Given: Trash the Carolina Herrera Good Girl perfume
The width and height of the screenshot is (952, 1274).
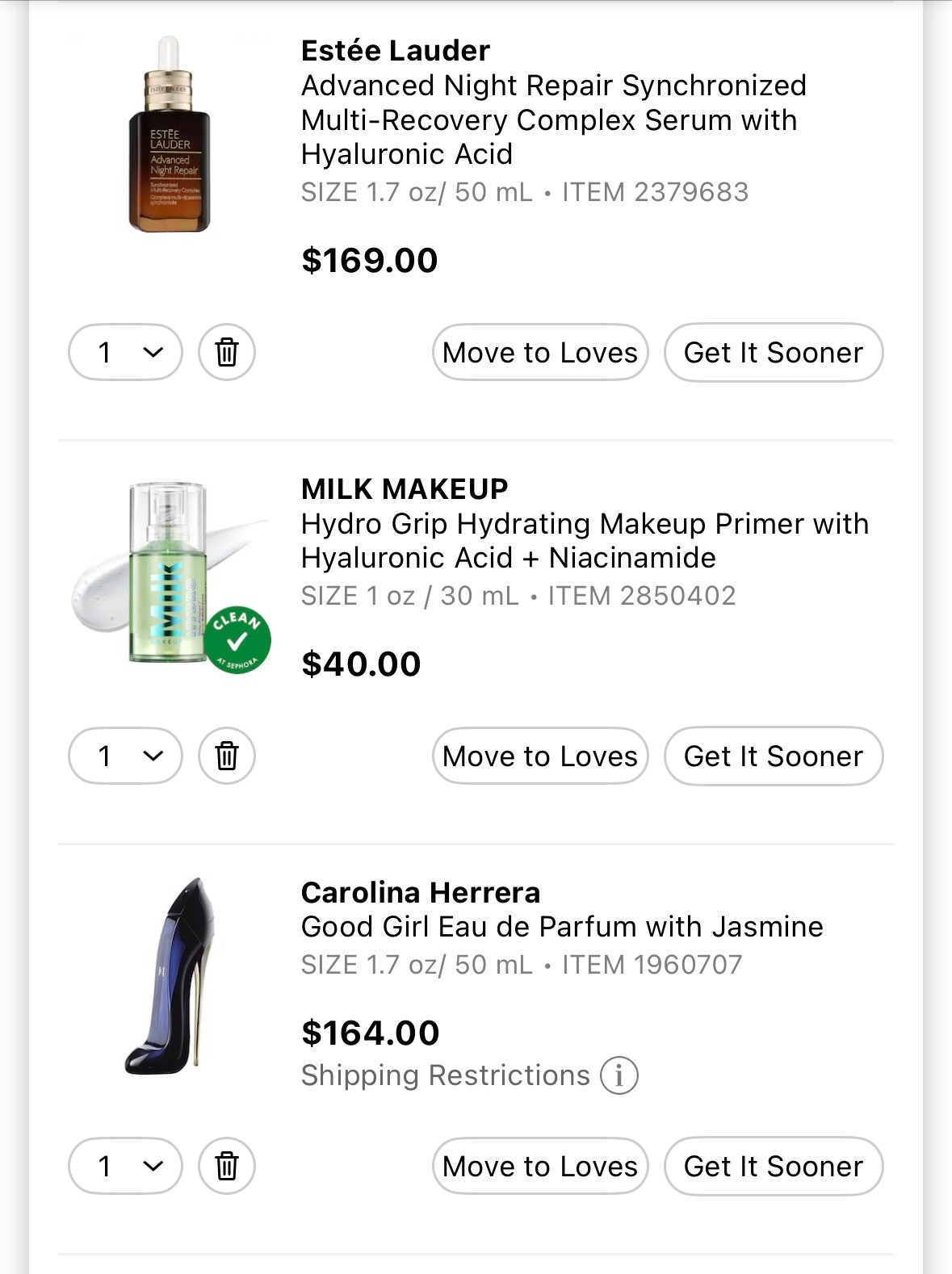Looking at the screenshot, I should coord(227,1167).
